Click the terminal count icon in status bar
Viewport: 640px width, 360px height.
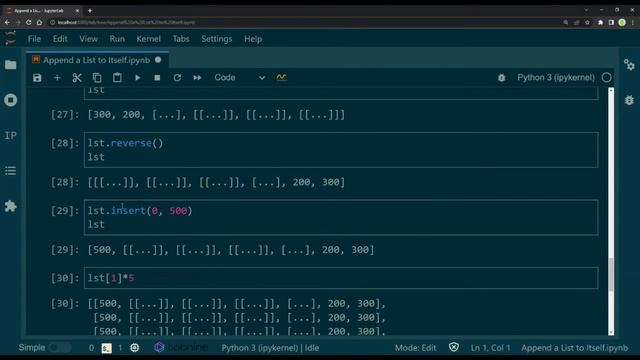[107, 348]
